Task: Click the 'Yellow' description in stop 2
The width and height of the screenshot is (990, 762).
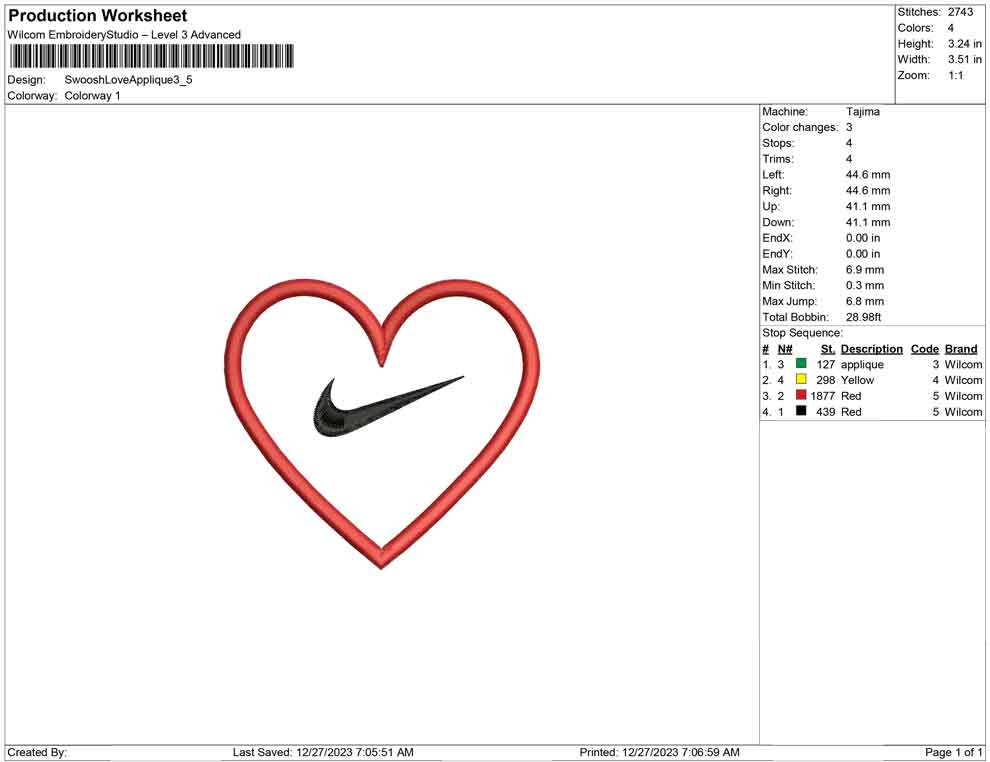Action: [x=857, y=380]
